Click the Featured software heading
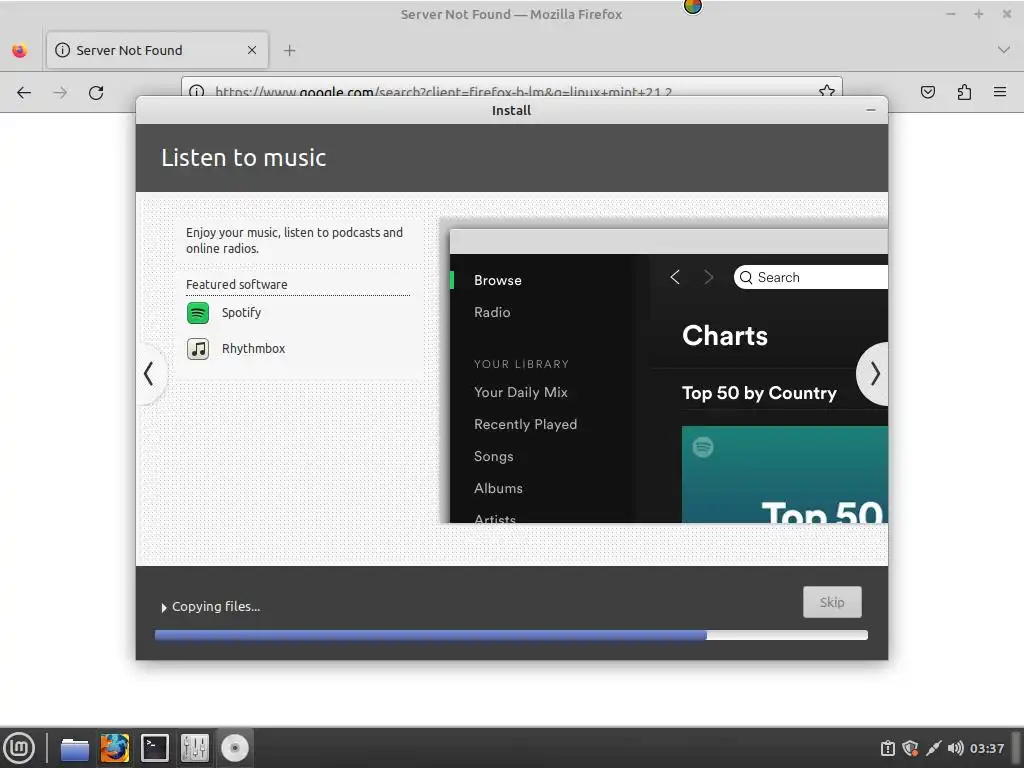This screenshot has height=768, width=1024. pos(236,284)
